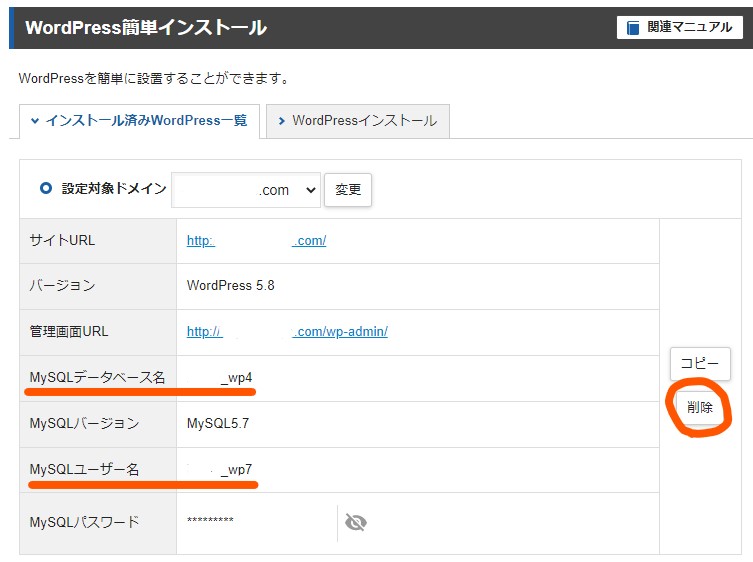Toggle MySQL password visibility eye icon
753x562 pixels.
(x=356, y=522)
